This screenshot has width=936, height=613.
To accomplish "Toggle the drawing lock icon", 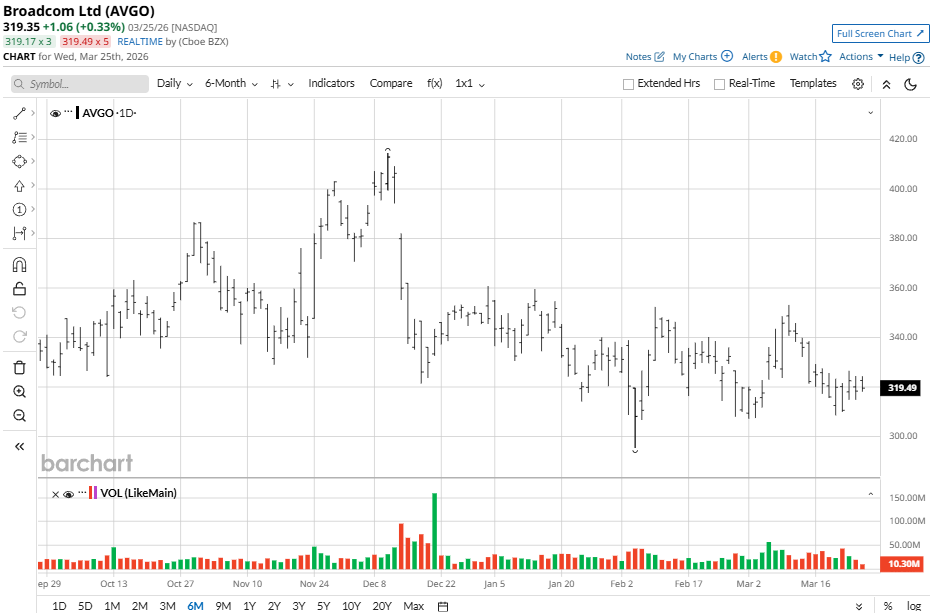I will coord(19,289).
